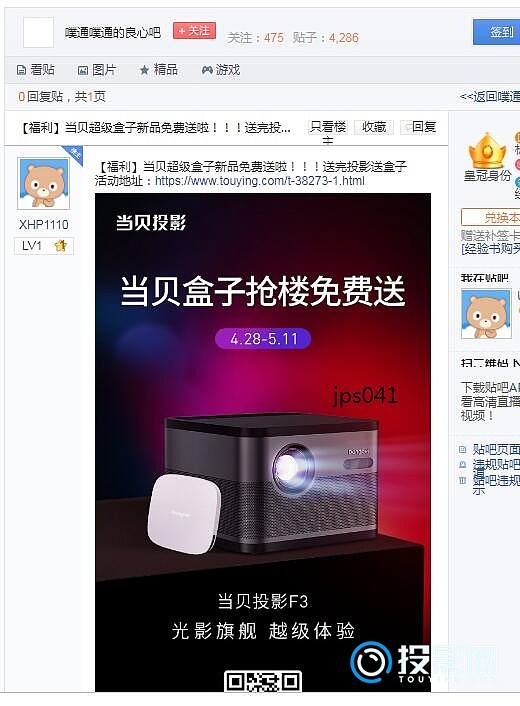
Task: Select the 游戏 gamepad tab
Action: pyautogui.click(x=221, y=70)
